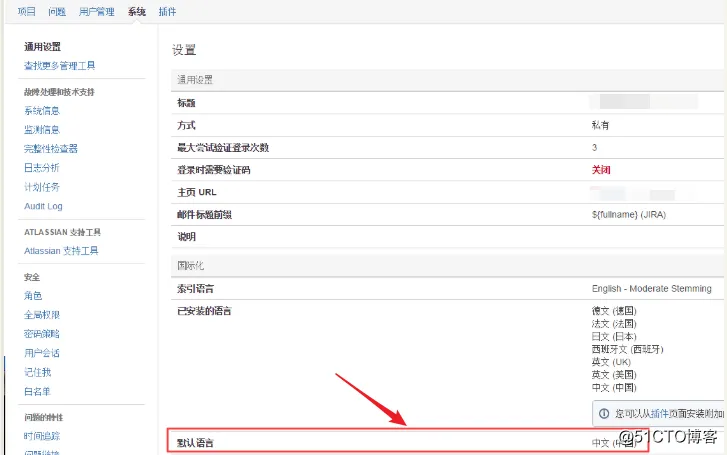Click 英文 (美国) in installed languages
Screen dimensions: 727x455
(614, 374)
